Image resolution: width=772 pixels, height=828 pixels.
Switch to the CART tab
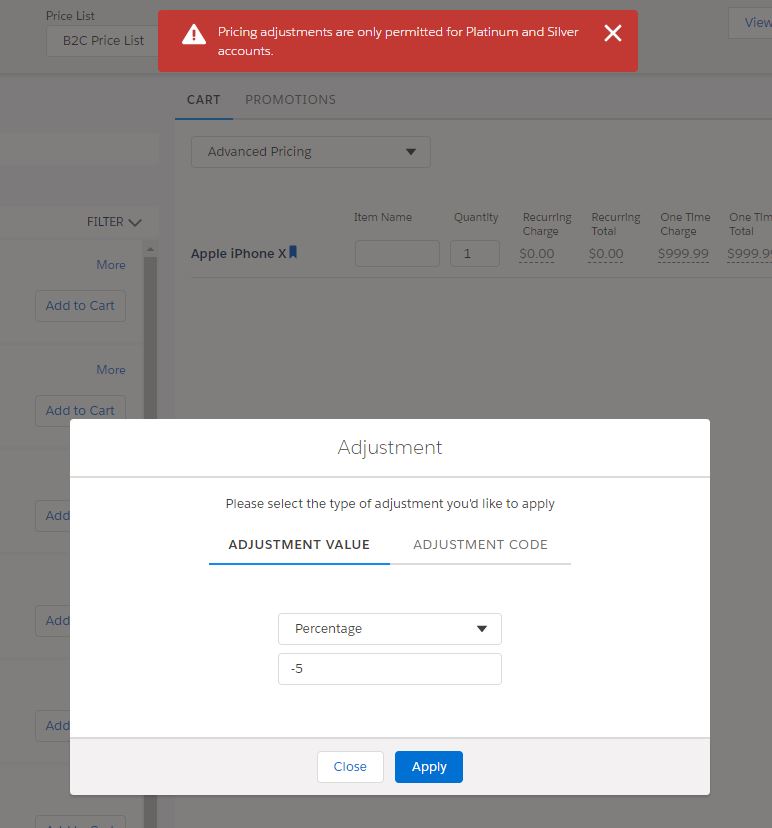point(204,100)
